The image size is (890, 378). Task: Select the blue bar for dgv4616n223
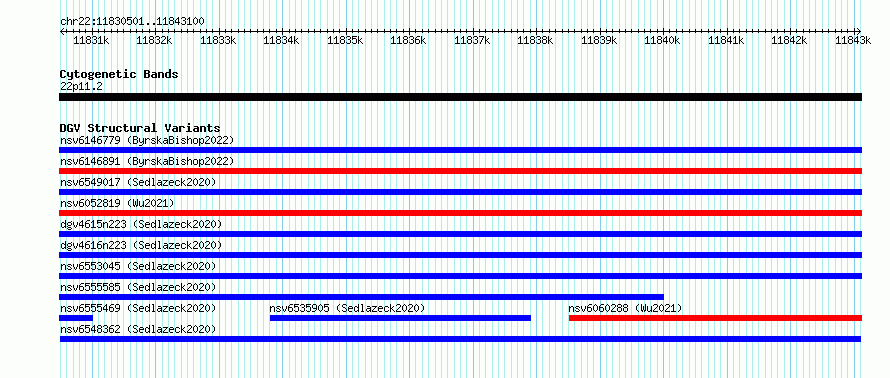(460, 255)
